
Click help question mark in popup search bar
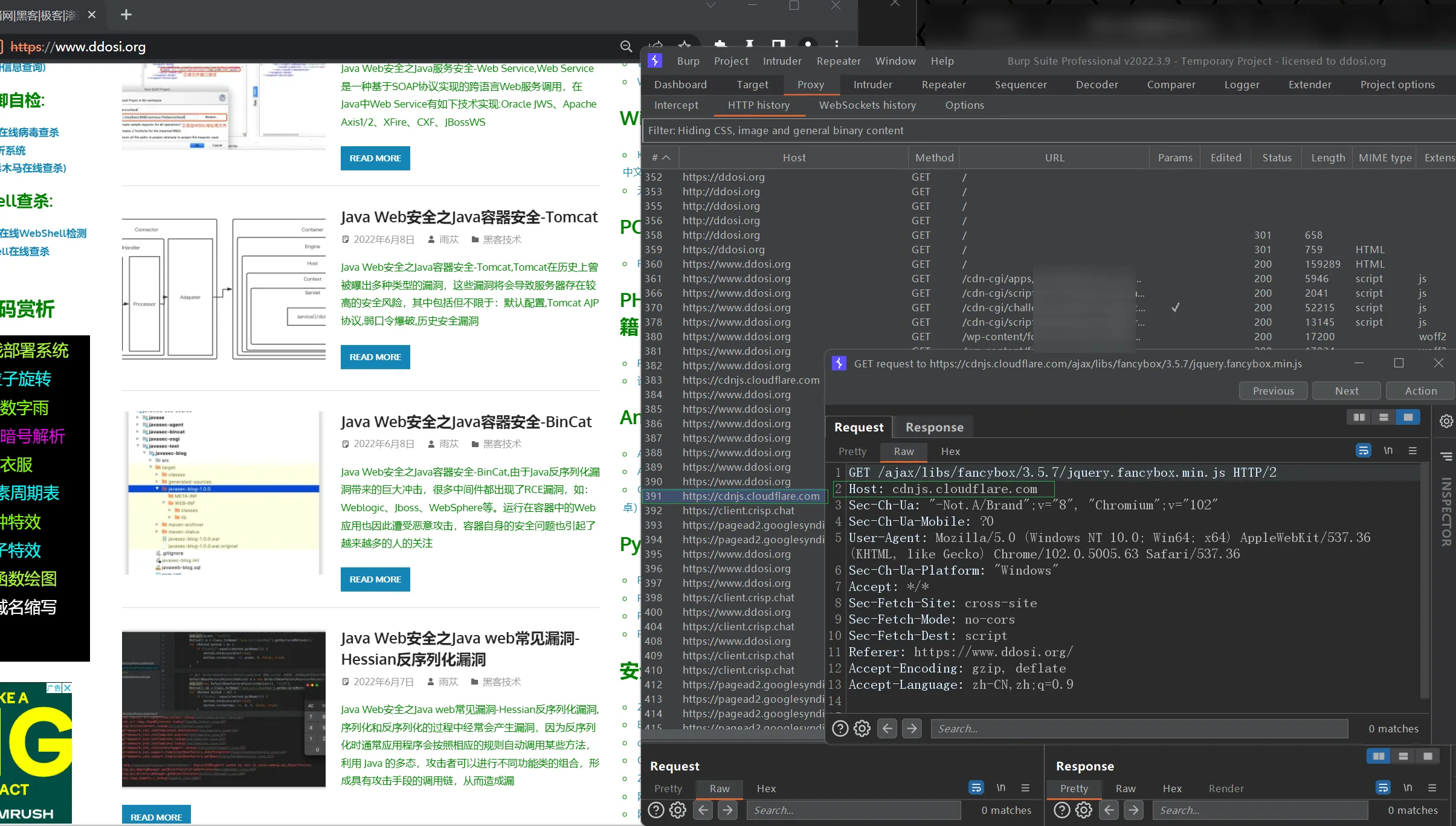click(840, 729)
